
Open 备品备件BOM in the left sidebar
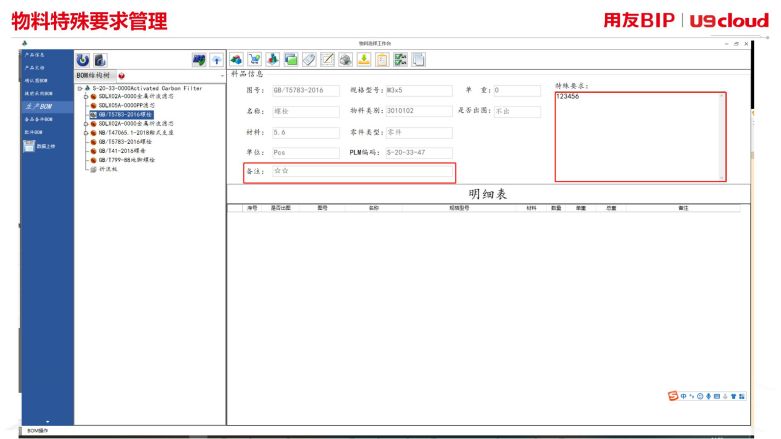(x=39, y=119)
